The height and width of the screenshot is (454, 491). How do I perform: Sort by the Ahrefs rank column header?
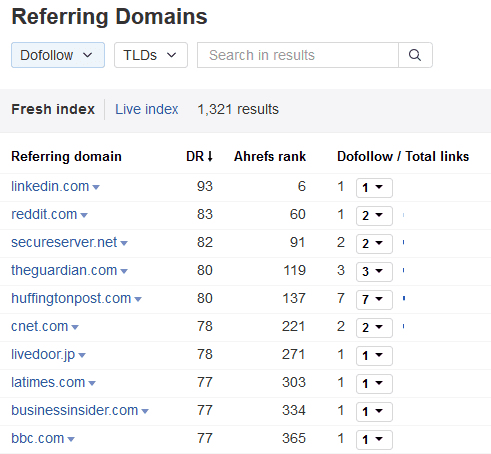coord(270,156)
